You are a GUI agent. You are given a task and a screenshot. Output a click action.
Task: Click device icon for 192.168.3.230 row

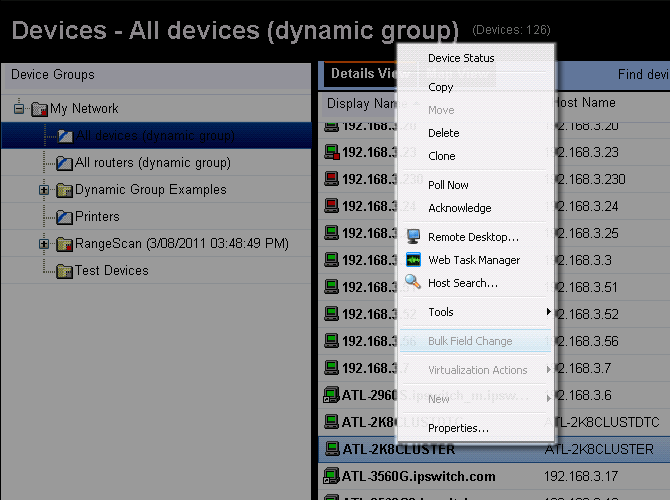(332, 179)
